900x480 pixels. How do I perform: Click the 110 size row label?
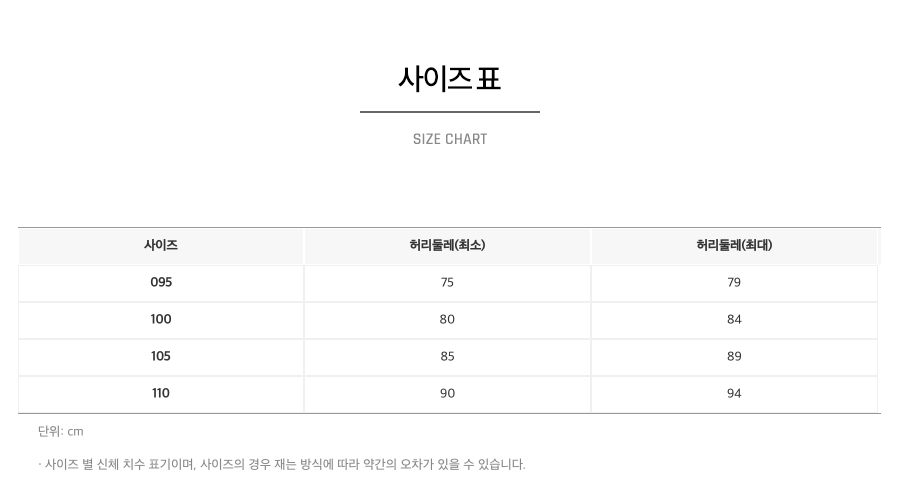tap(161, 393)
